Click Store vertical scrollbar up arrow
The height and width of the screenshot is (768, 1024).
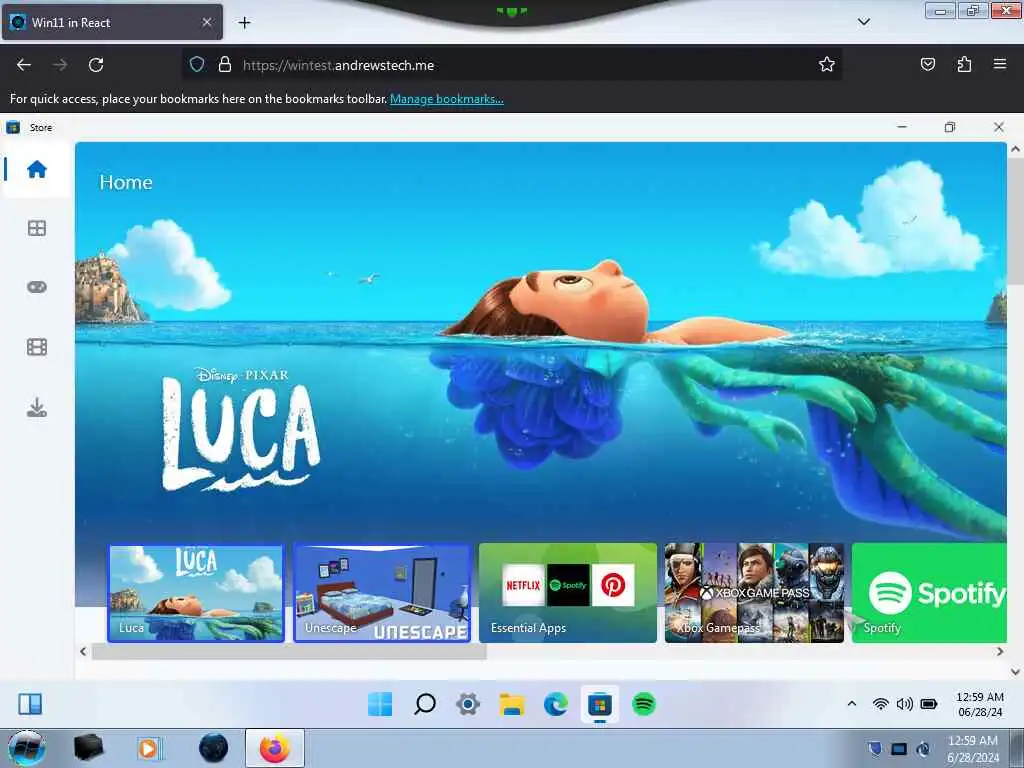pos(1015,149)
